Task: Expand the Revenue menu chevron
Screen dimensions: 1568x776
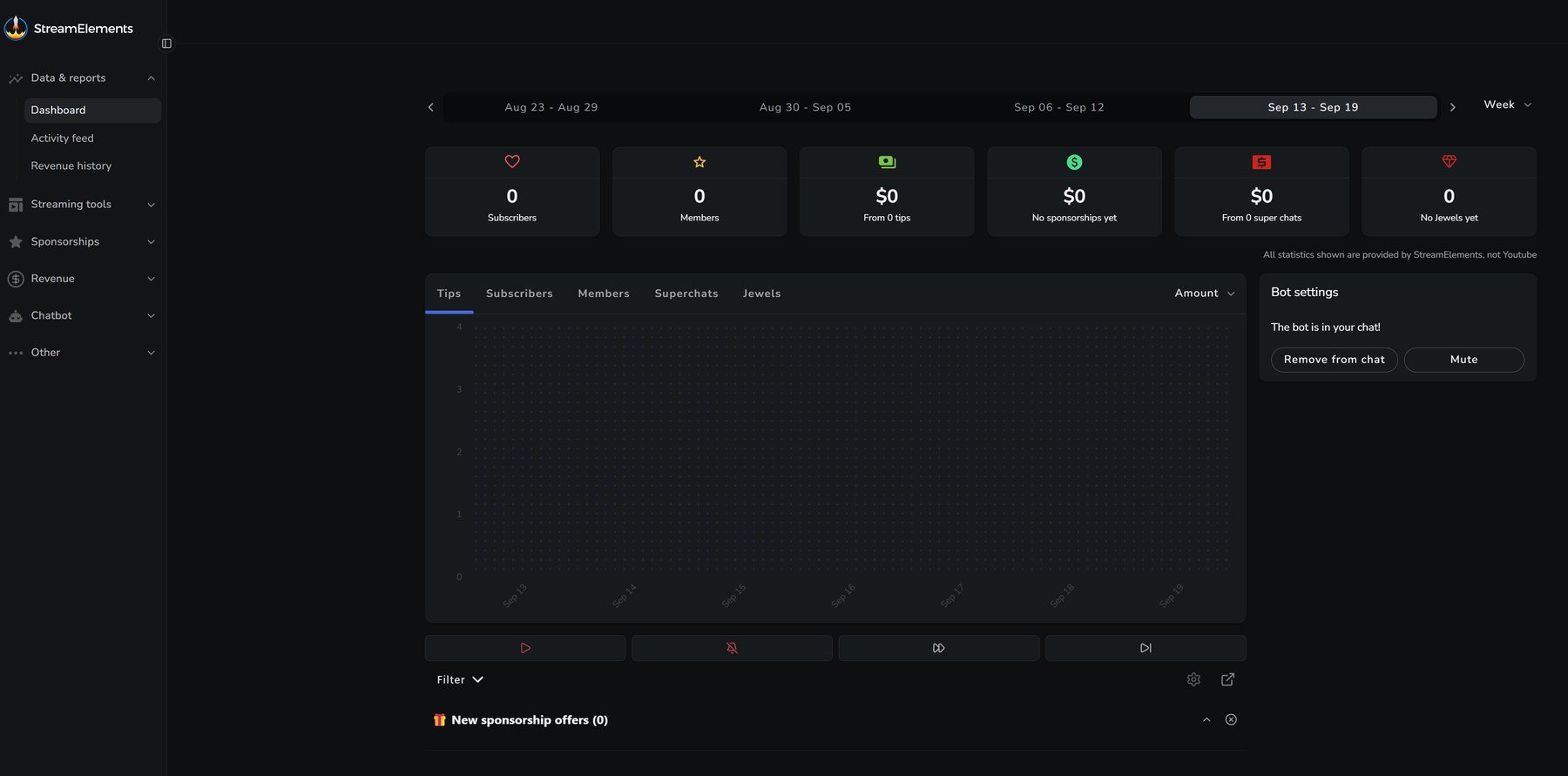Action: [x=151, y=279]
